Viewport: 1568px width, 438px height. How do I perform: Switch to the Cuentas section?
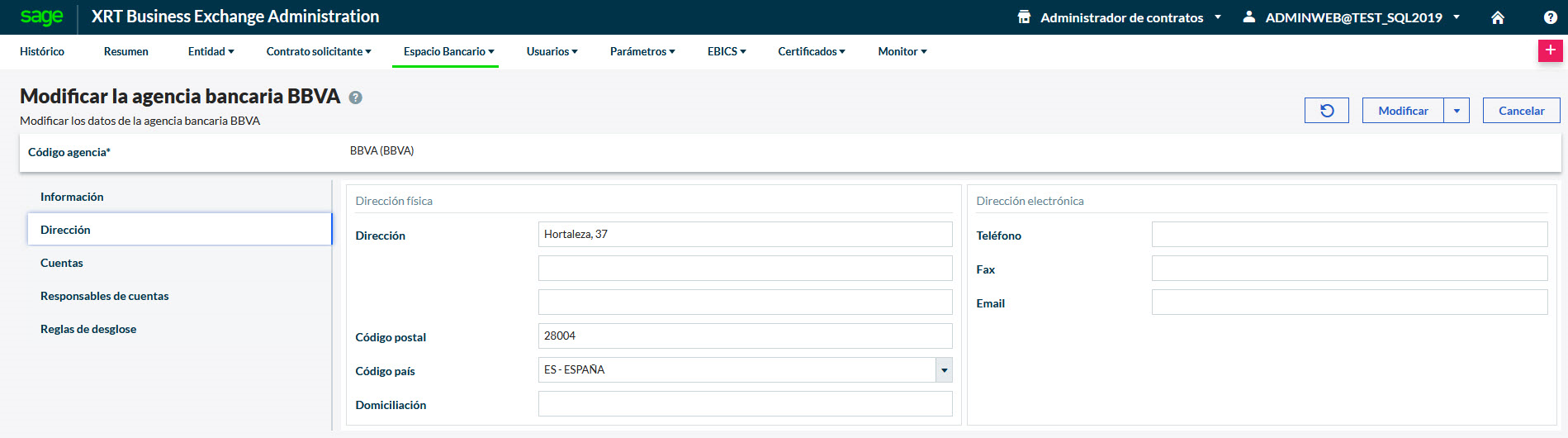pos(62,263)
